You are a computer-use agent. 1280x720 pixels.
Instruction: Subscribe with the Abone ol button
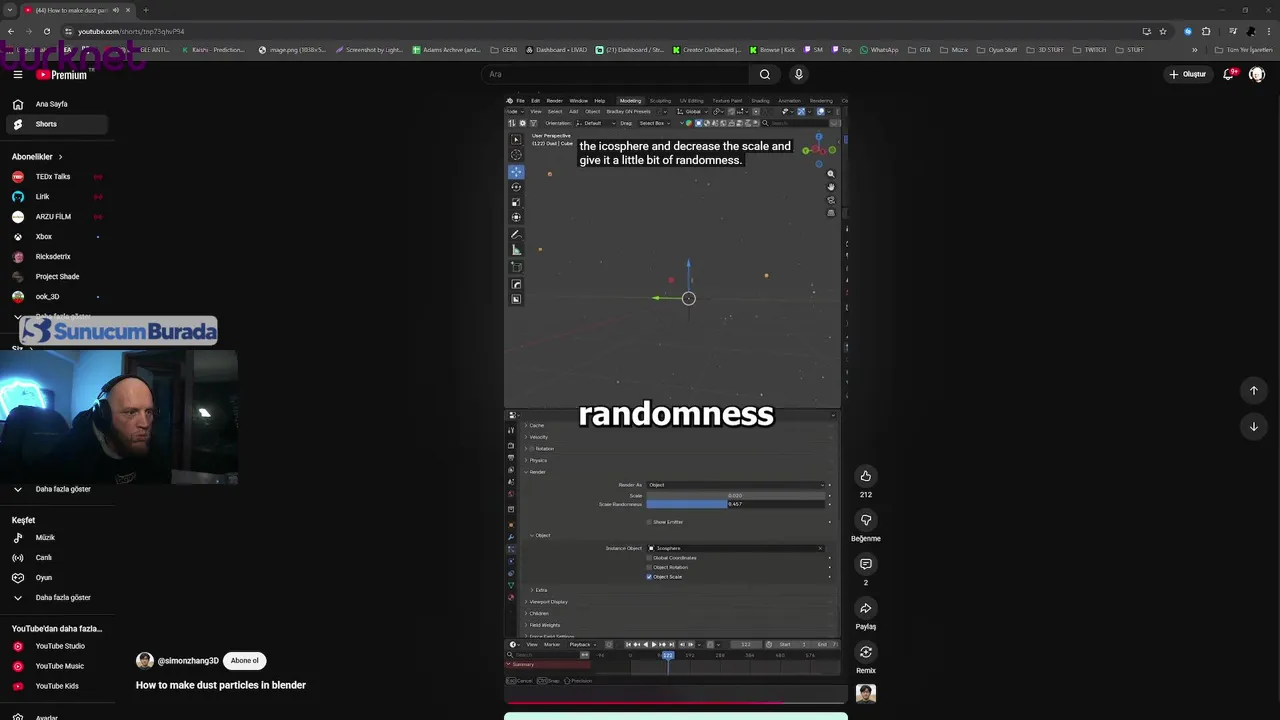244,661
